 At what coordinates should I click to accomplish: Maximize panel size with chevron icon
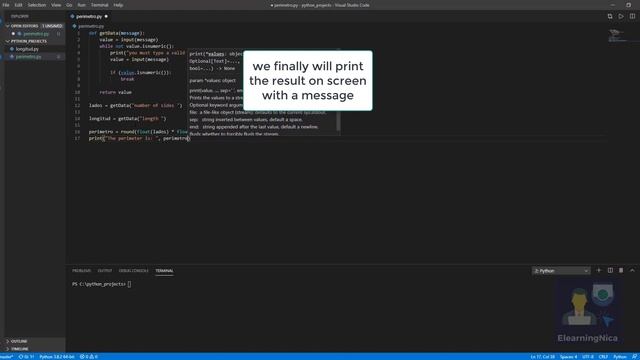coord(632,270)
